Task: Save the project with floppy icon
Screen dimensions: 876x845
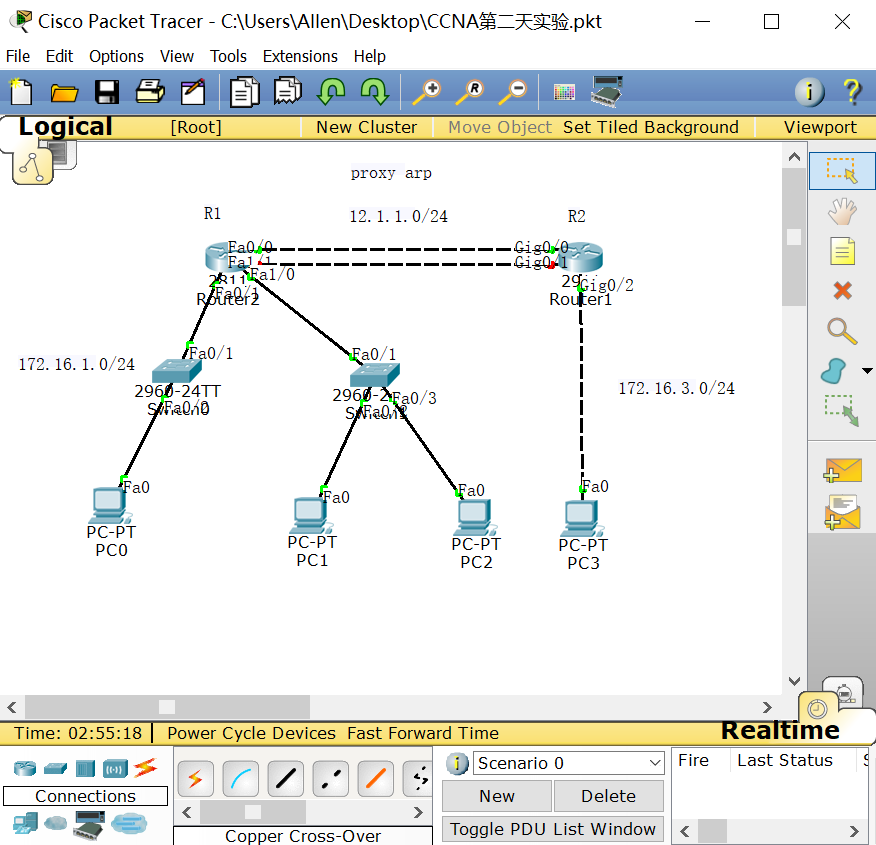Action: click(107, 92)
